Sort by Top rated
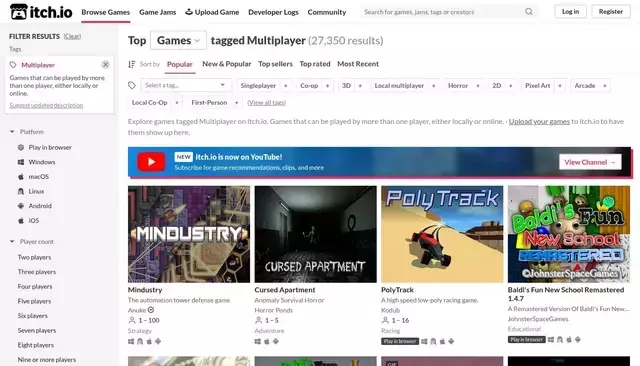Screen dimensions: 640x366 [315, 64]
